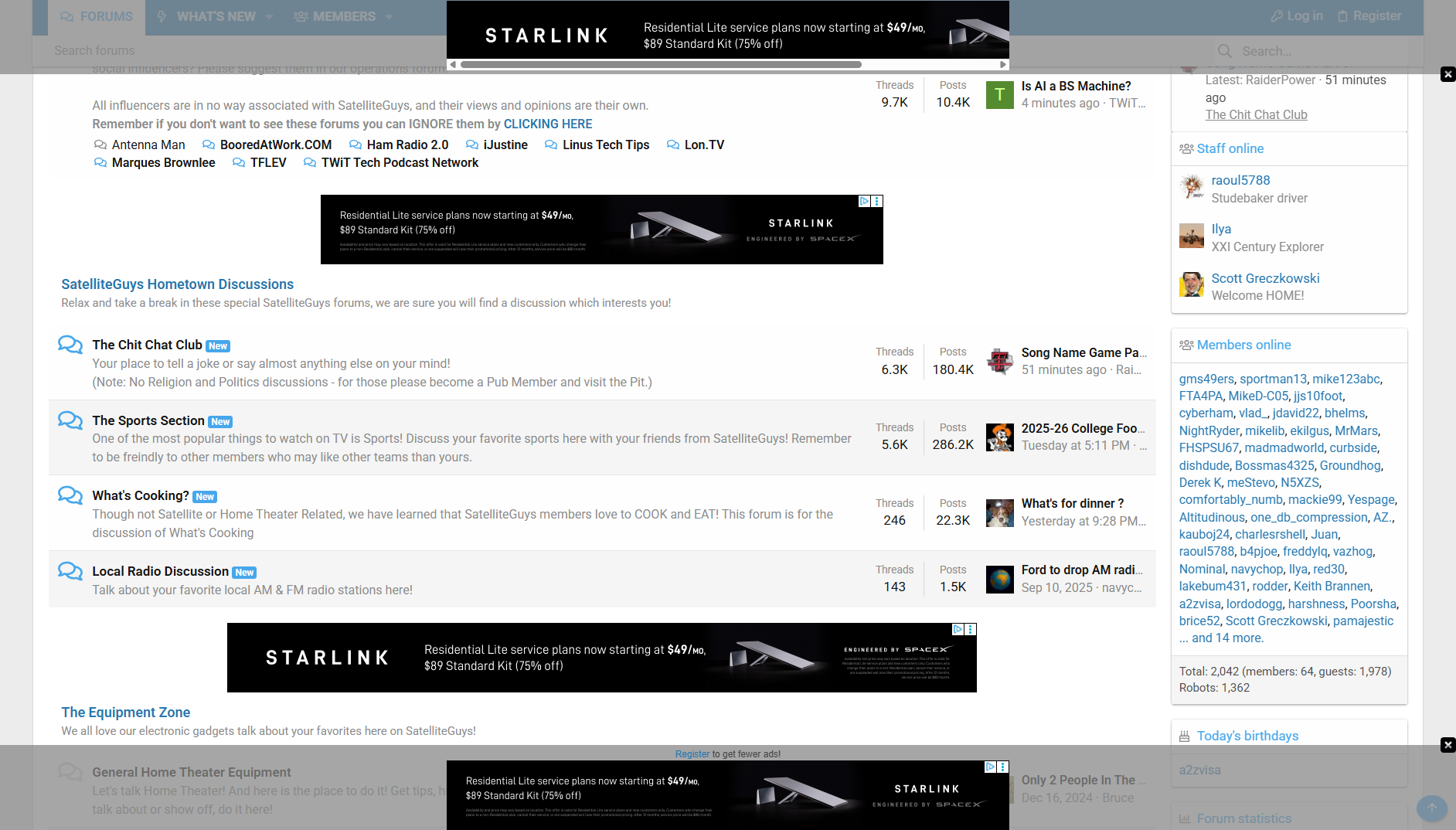Click right arrow of top ad scrollbar
1456x830 pixels.
click(1003, 64)
